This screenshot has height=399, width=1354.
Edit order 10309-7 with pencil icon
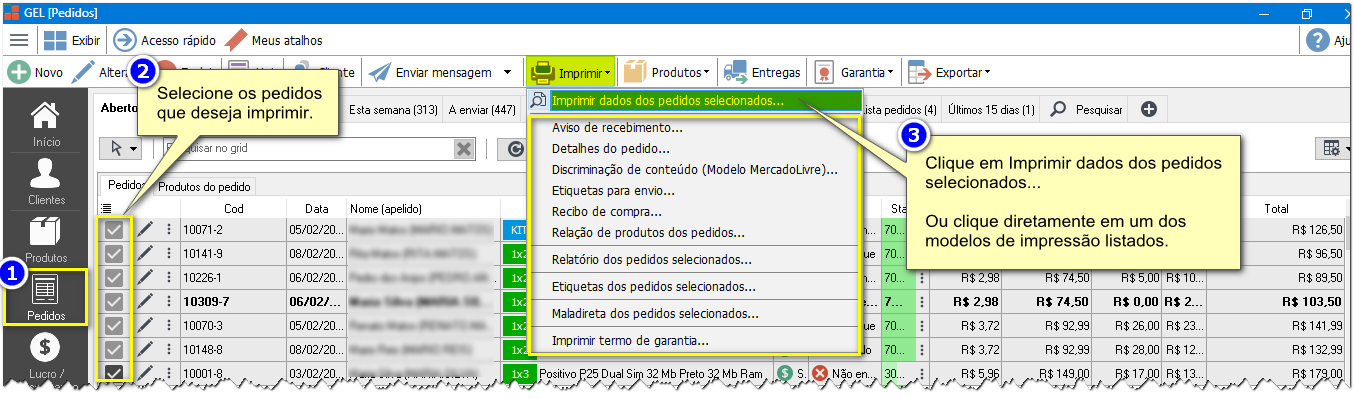pos(145,301)
